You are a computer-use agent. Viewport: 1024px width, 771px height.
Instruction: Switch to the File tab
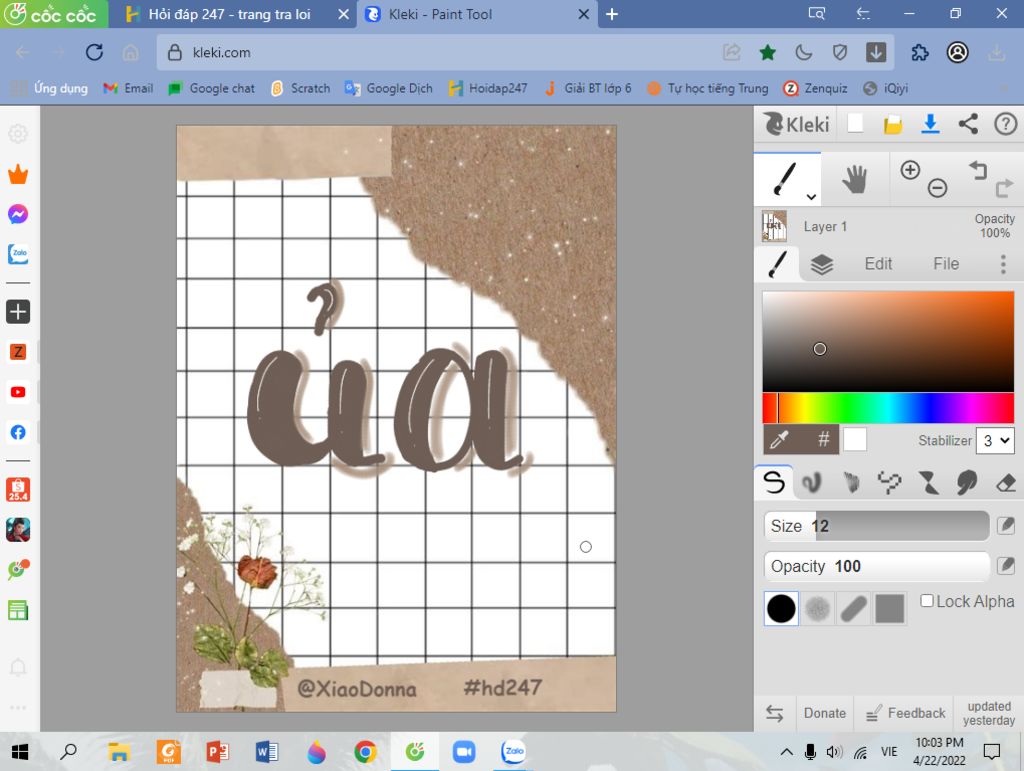(946, 264)
